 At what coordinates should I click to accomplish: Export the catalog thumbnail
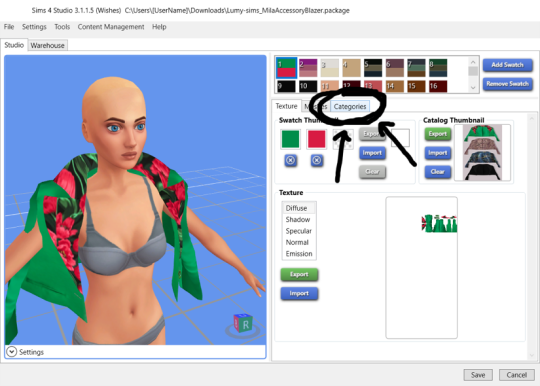pyautogui.click(x=438, y=134)
